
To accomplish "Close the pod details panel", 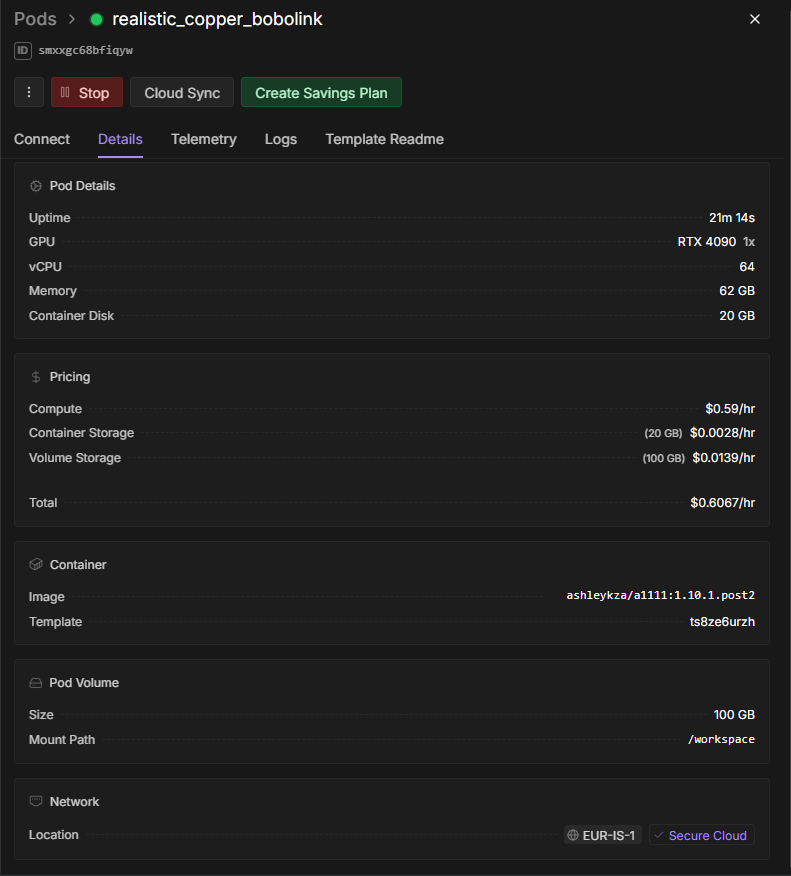I will coord(755,19).
